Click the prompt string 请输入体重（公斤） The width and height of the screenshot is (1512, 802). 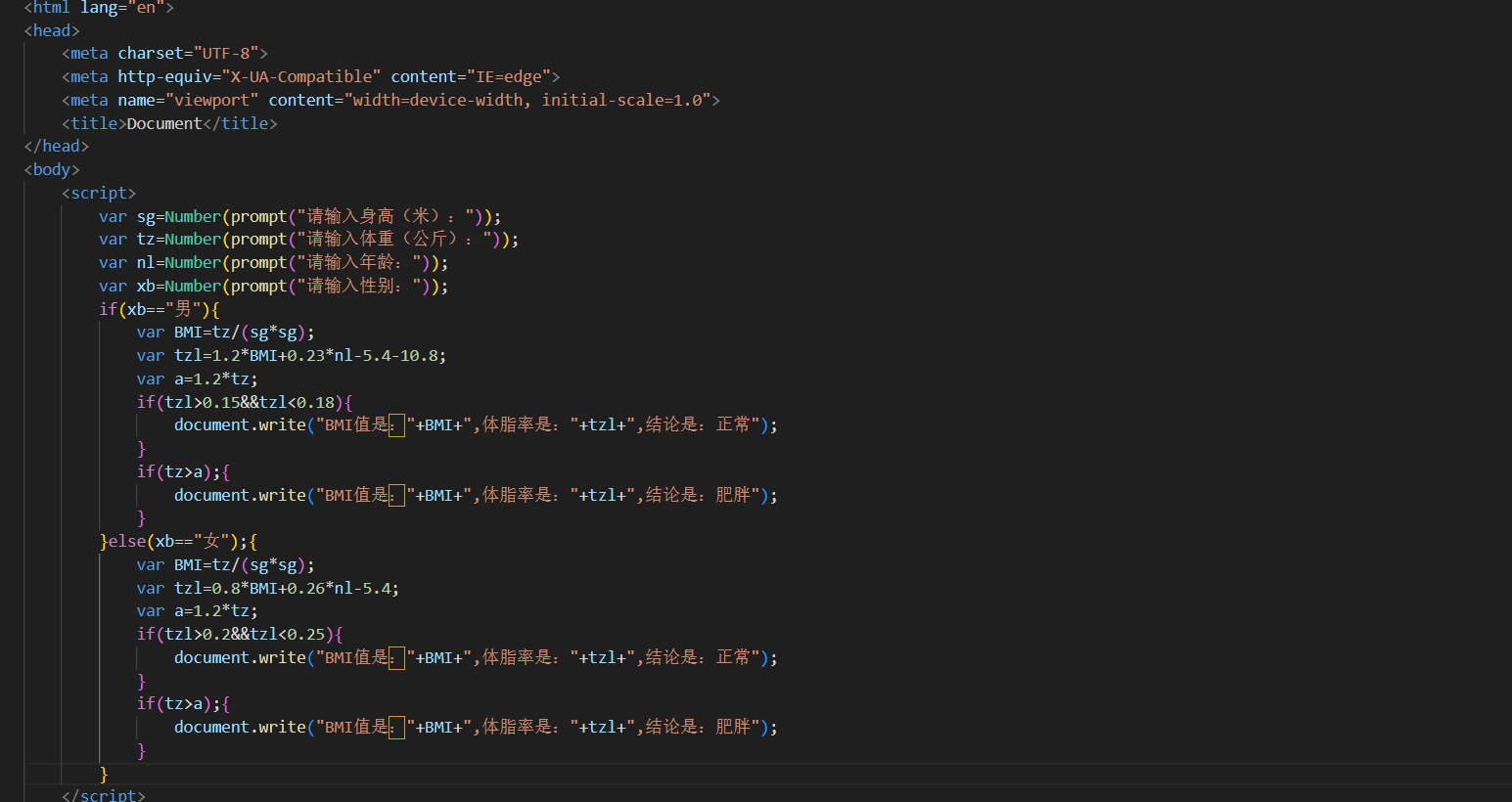point(394,239)
